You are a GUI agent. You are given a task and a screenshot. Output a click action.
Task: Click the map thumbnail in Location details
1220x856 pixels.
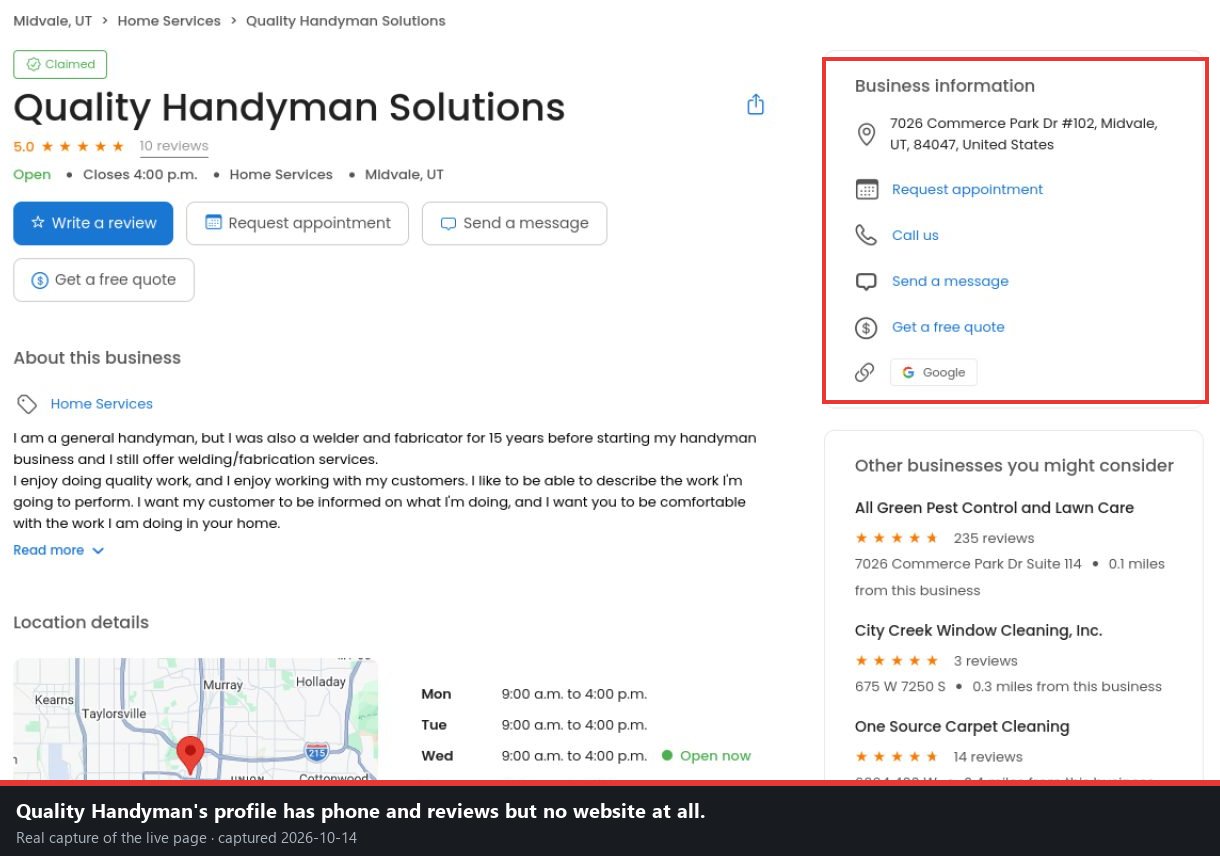coord(195,719)
